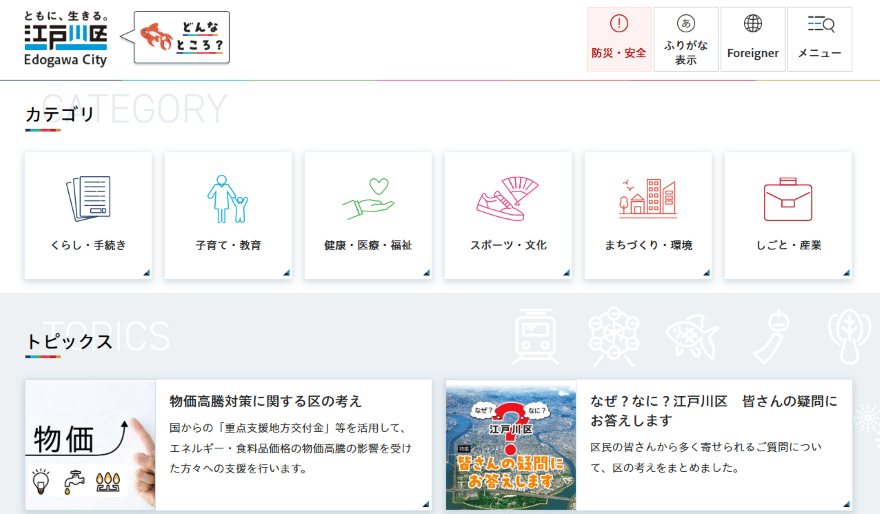Screen dimensions: 880x514
Task: Toggle furigana via the あ circle icon
Action: tap(686, 24)
